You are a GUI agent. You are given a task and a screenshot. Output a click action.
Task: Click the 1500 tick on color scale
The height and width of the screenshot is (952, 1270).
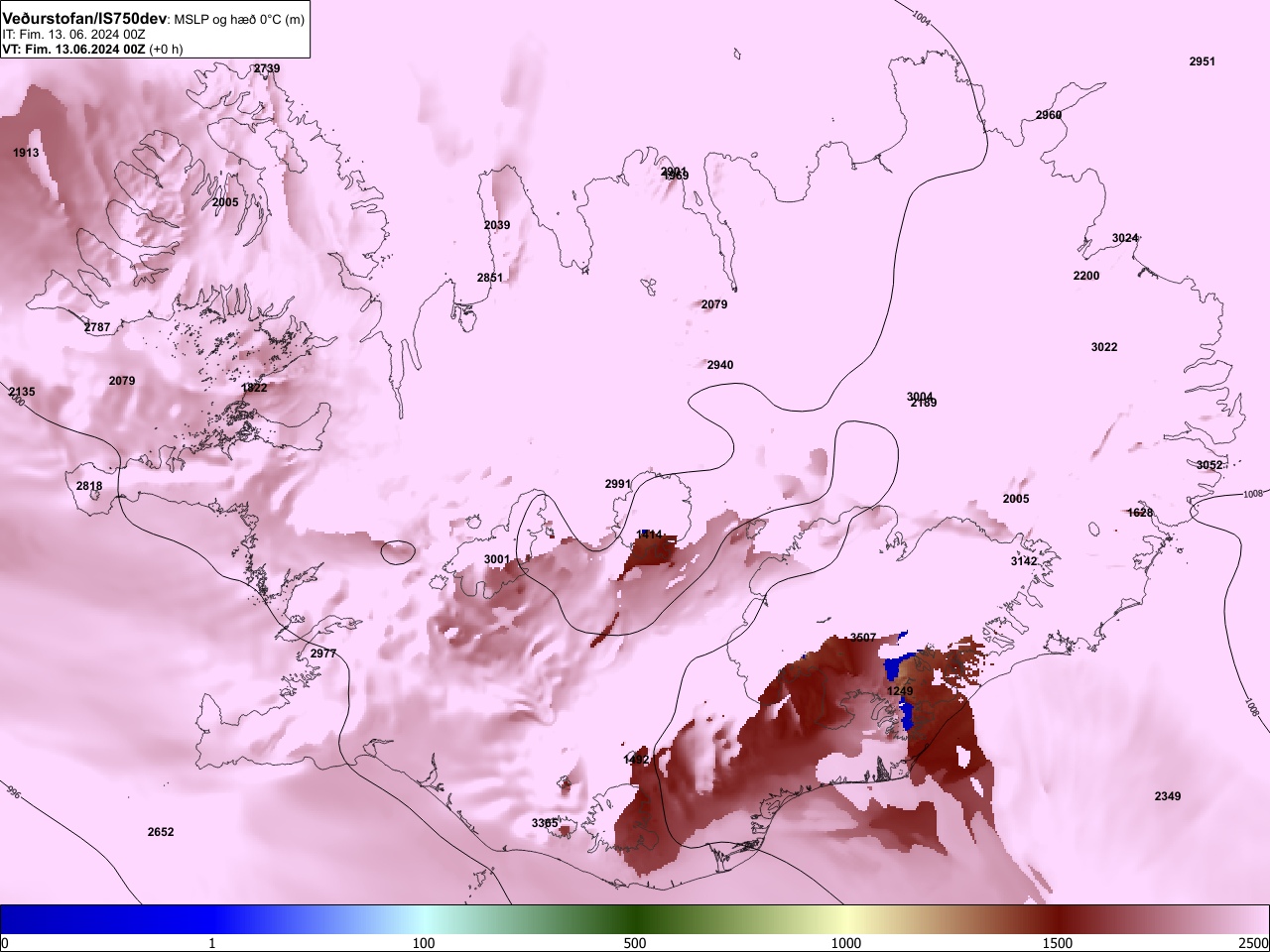[1058, 943]
